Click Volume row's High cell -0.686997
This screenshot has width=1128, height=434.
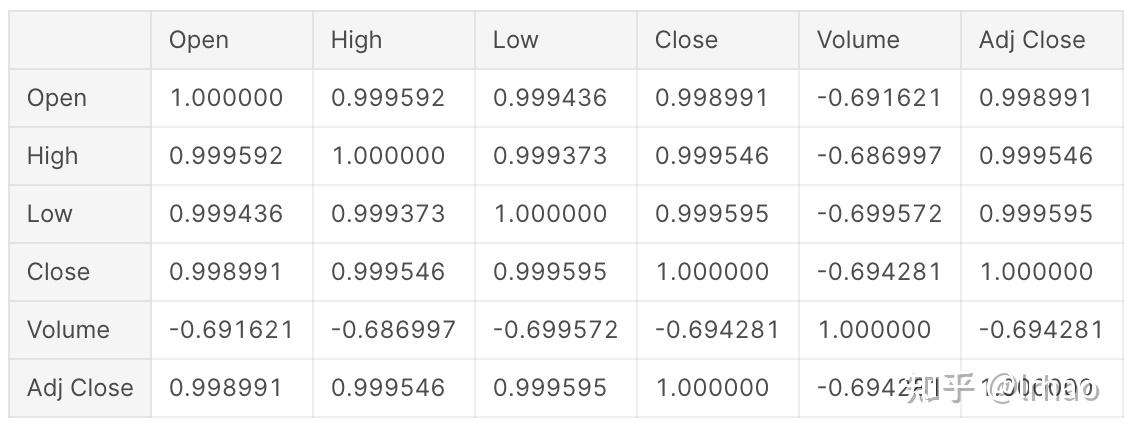pyautogui.click(x=393, y=330)
